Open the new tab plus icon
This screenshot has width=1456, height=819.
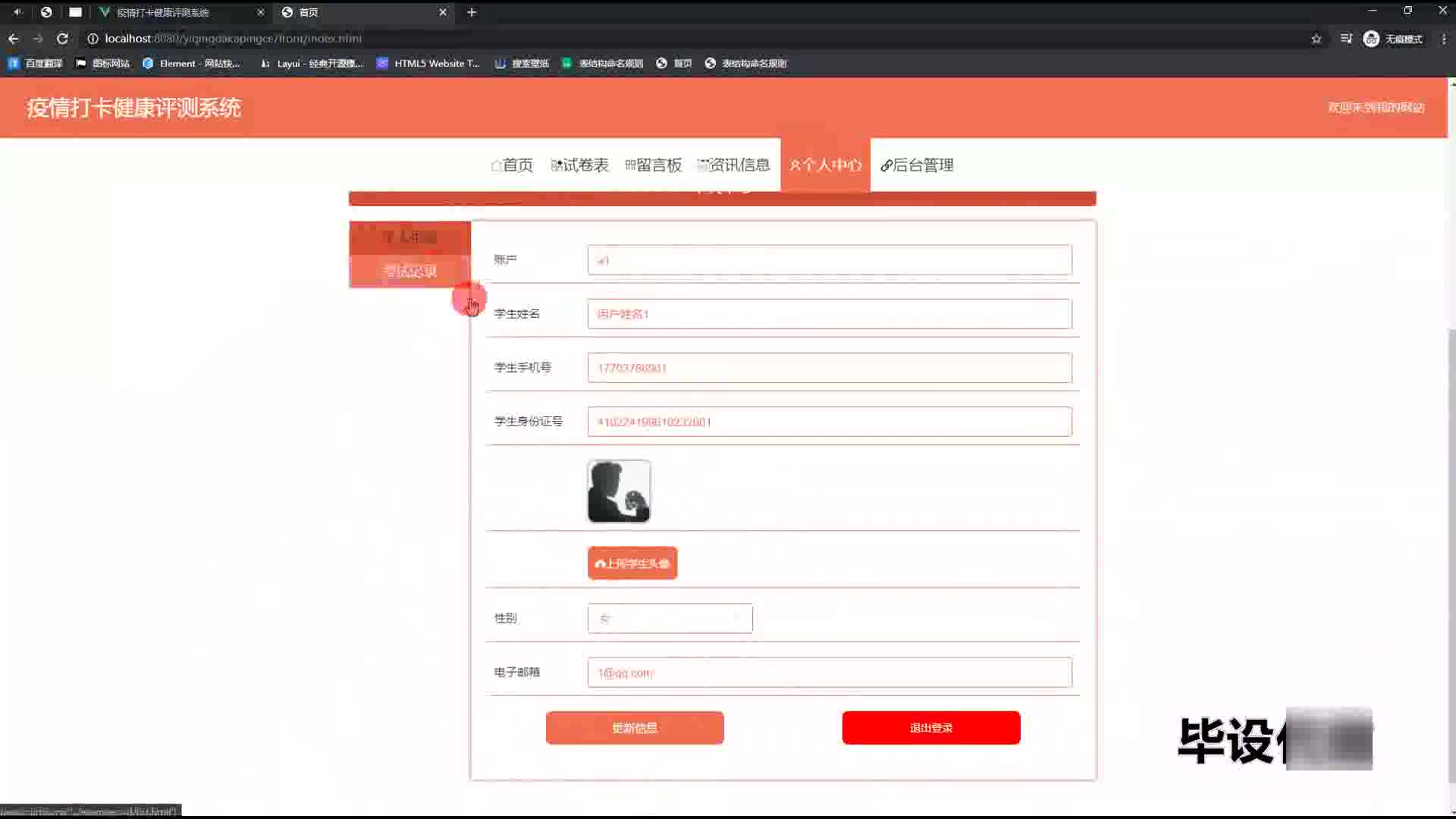click(472, 12)
